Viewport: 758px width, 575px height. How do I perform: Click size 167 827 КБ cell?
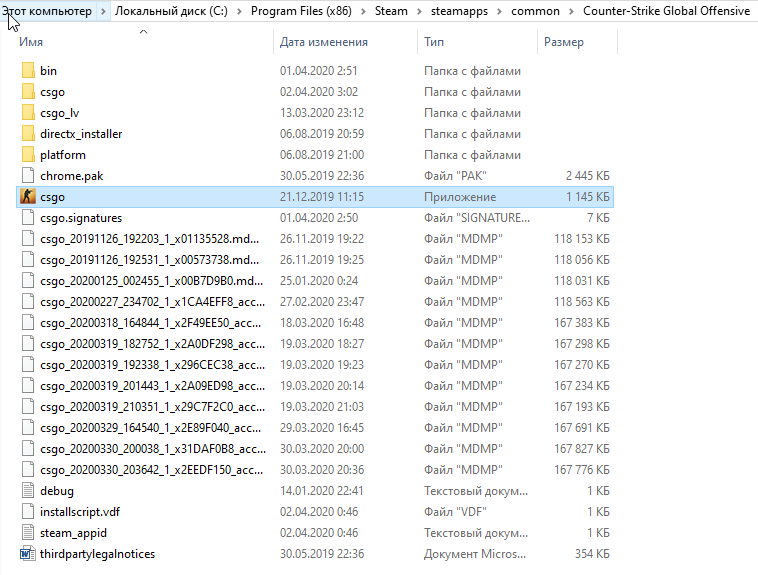[582, 449]
